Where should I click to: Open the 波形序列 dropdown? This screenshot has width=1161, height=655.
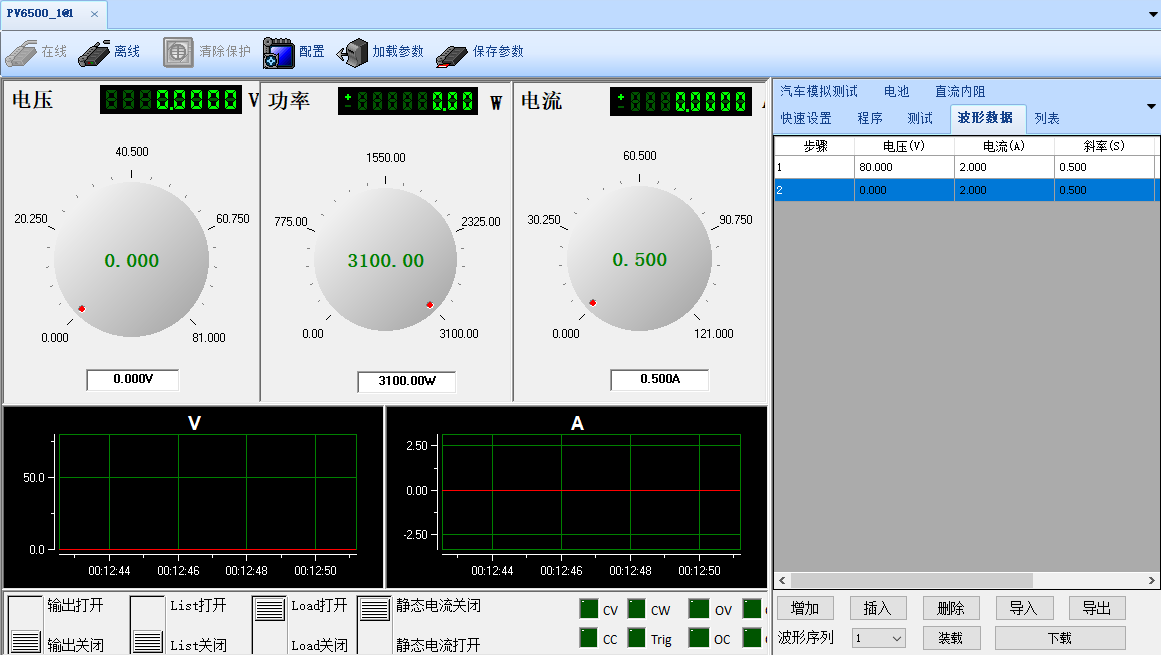(x=878, y=638)
